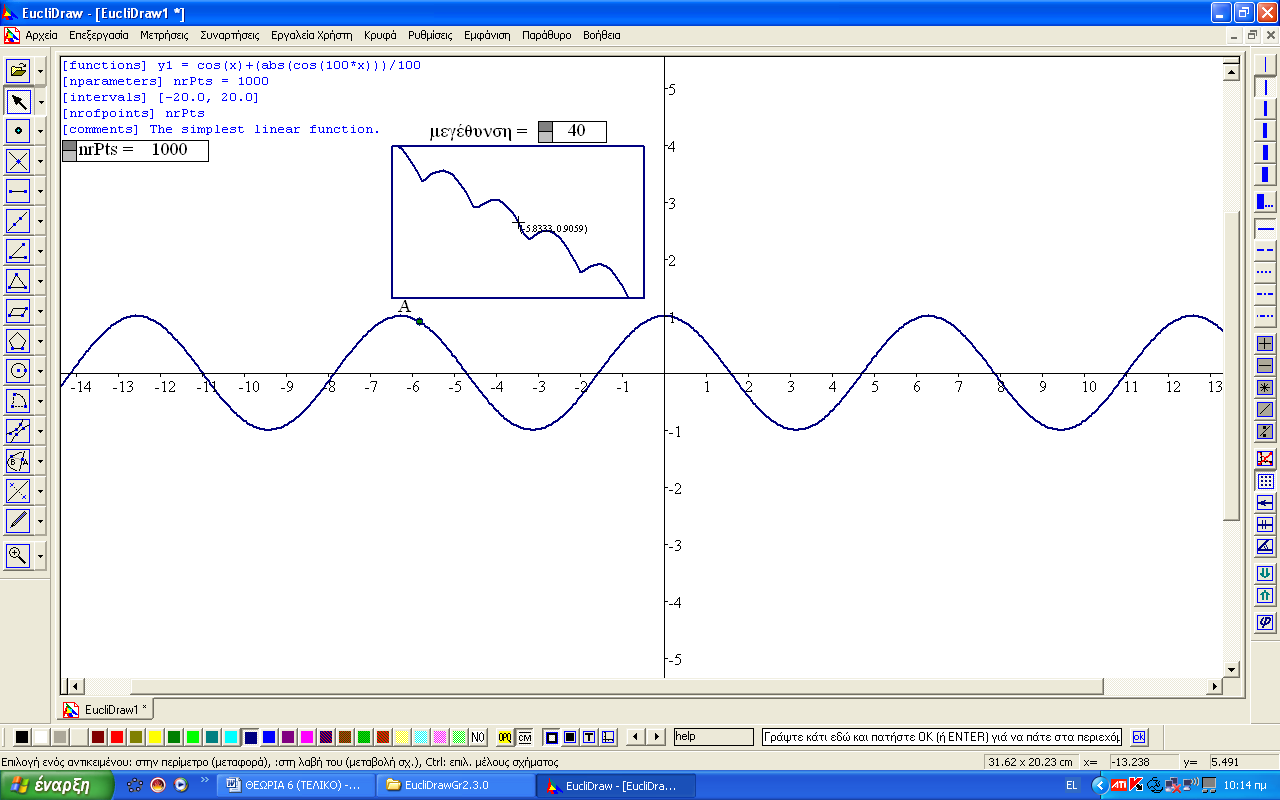
Task: Select the parallelogram tool
Action: coord(18,311)
